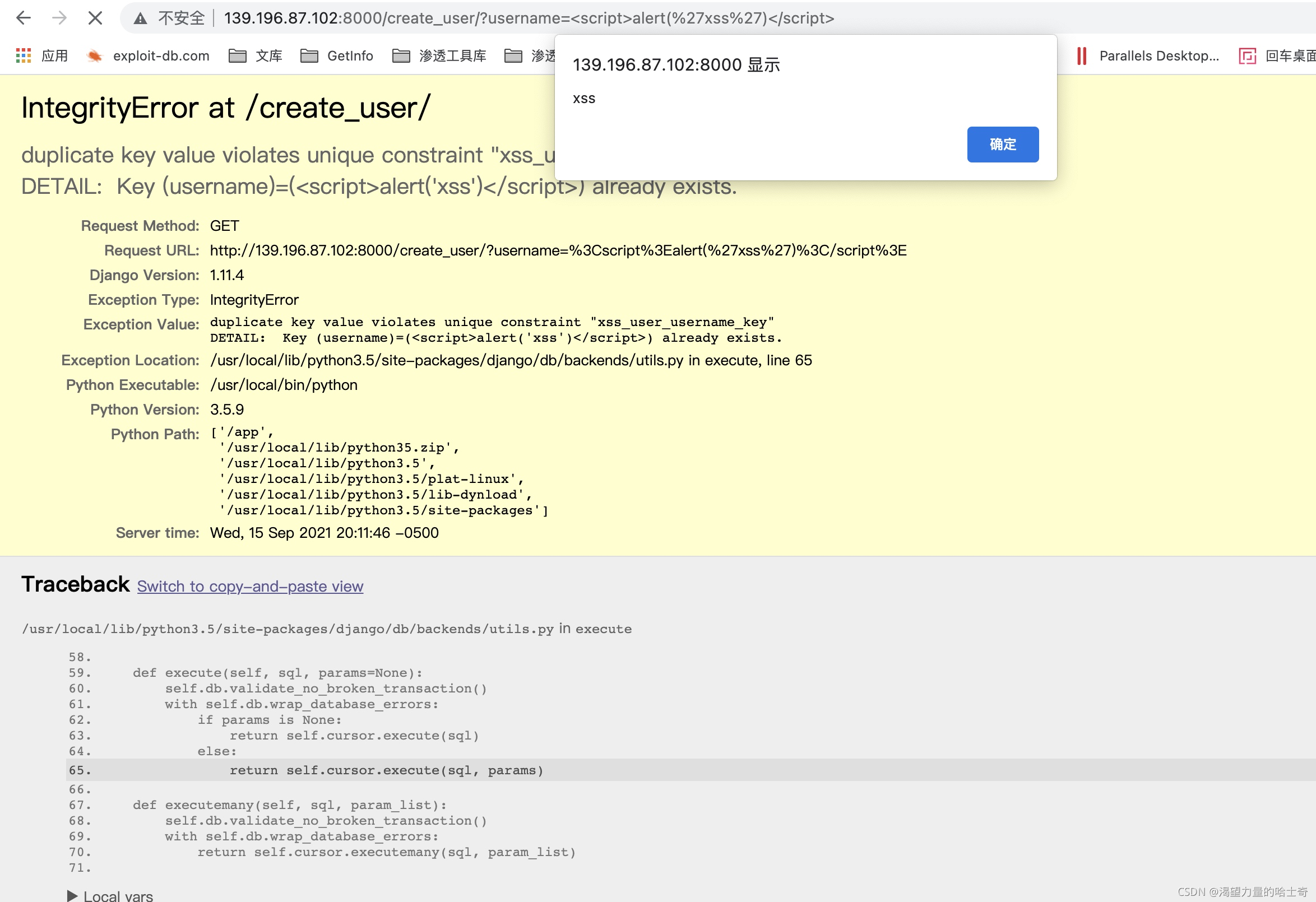The image size is (1316, 902).
Task: Click Switch to copy-and-paste view link
Action: click(x=251, y=586)
